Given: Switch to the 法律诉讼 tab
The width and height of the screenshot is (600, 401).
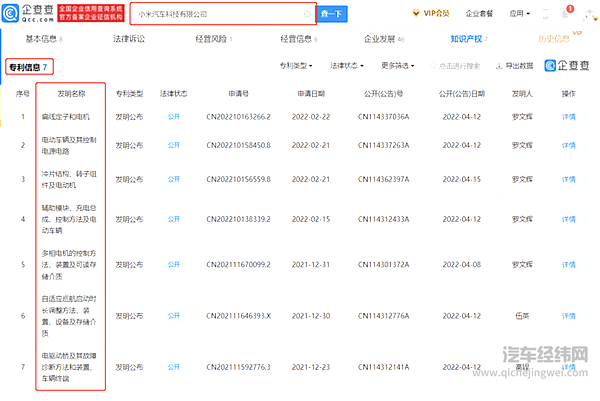Looking at the screenshot, I should point(129,39).
